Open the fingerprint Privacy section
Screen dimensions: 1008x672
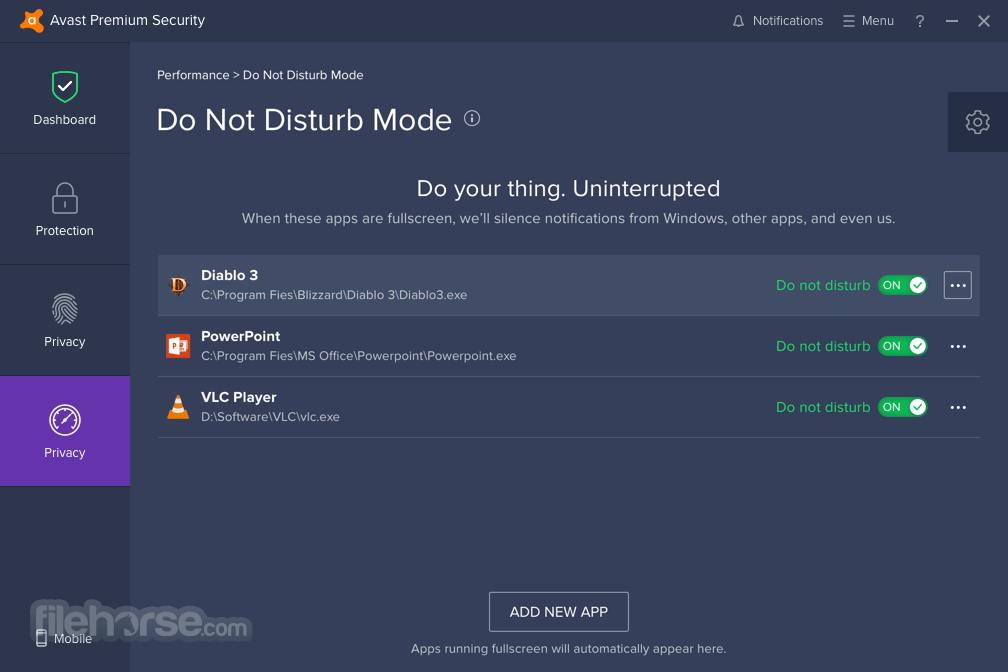click(65, 320)
